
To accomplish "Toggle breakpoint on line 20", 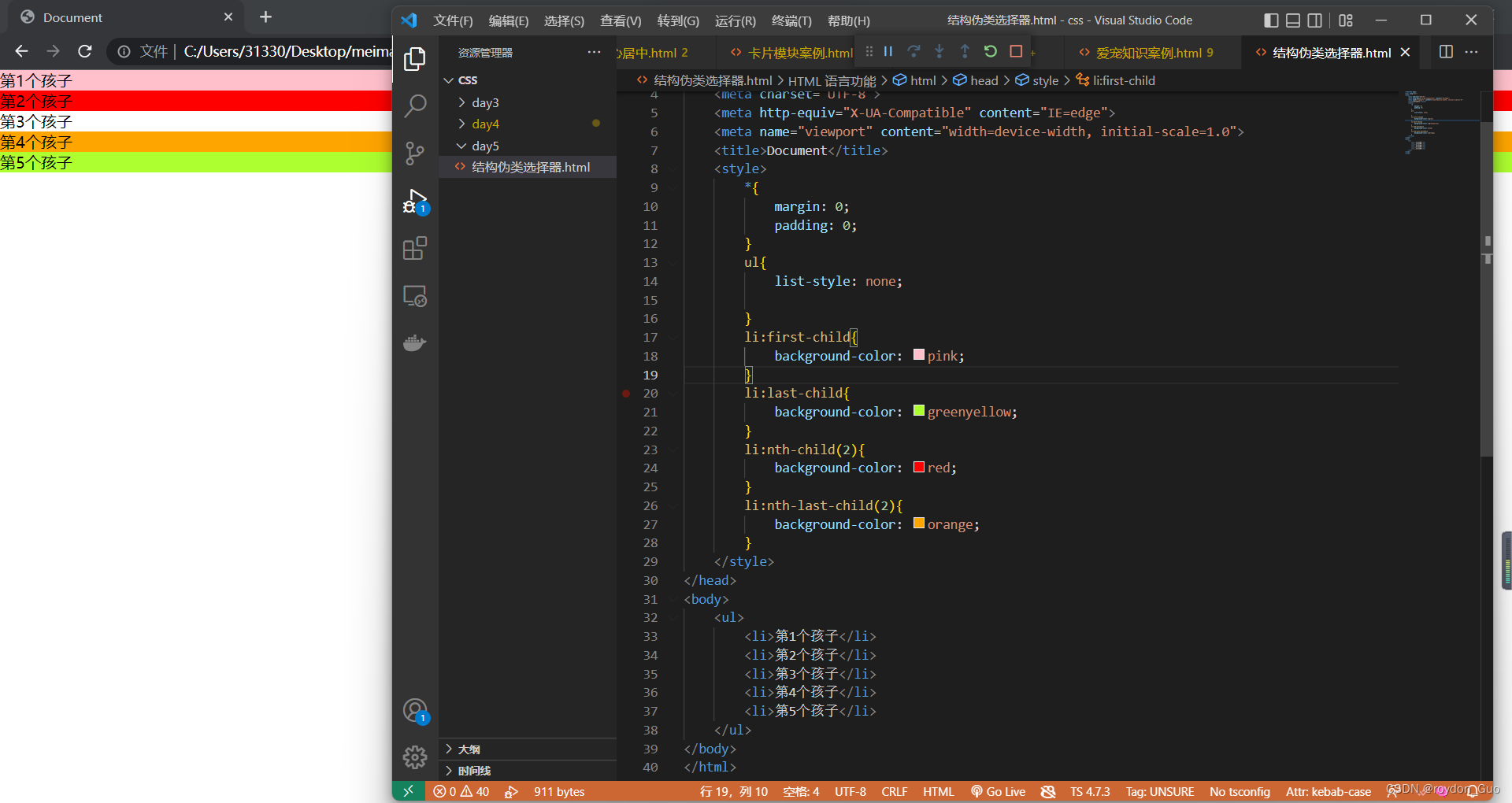I will click(x=626, y=394).
